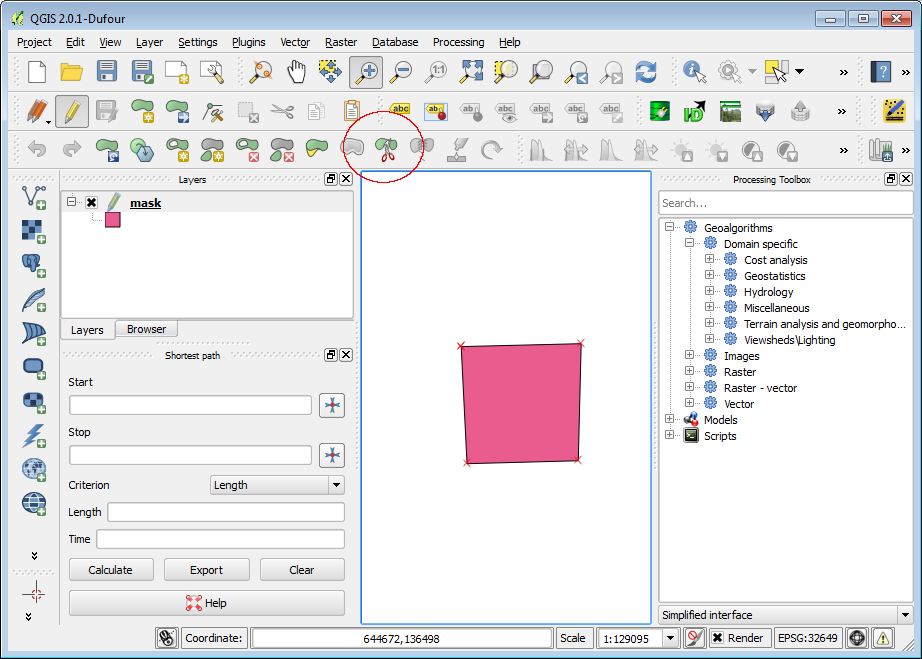Switch to the Browser tab
Screen dimensions: 922x659
tap(146, 329)
